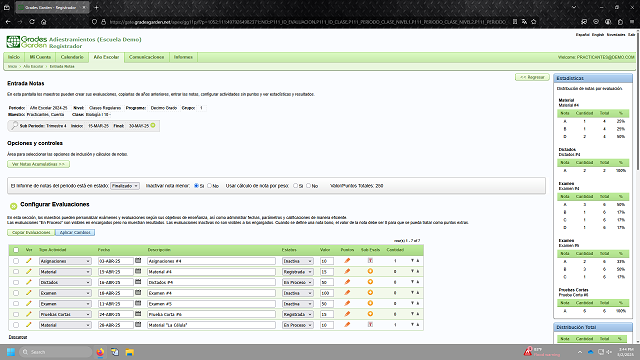Viewport: 640px width, 360px height.
Task: Open Estatus dropdown for Material #4 row
Action: pos(298,271)
